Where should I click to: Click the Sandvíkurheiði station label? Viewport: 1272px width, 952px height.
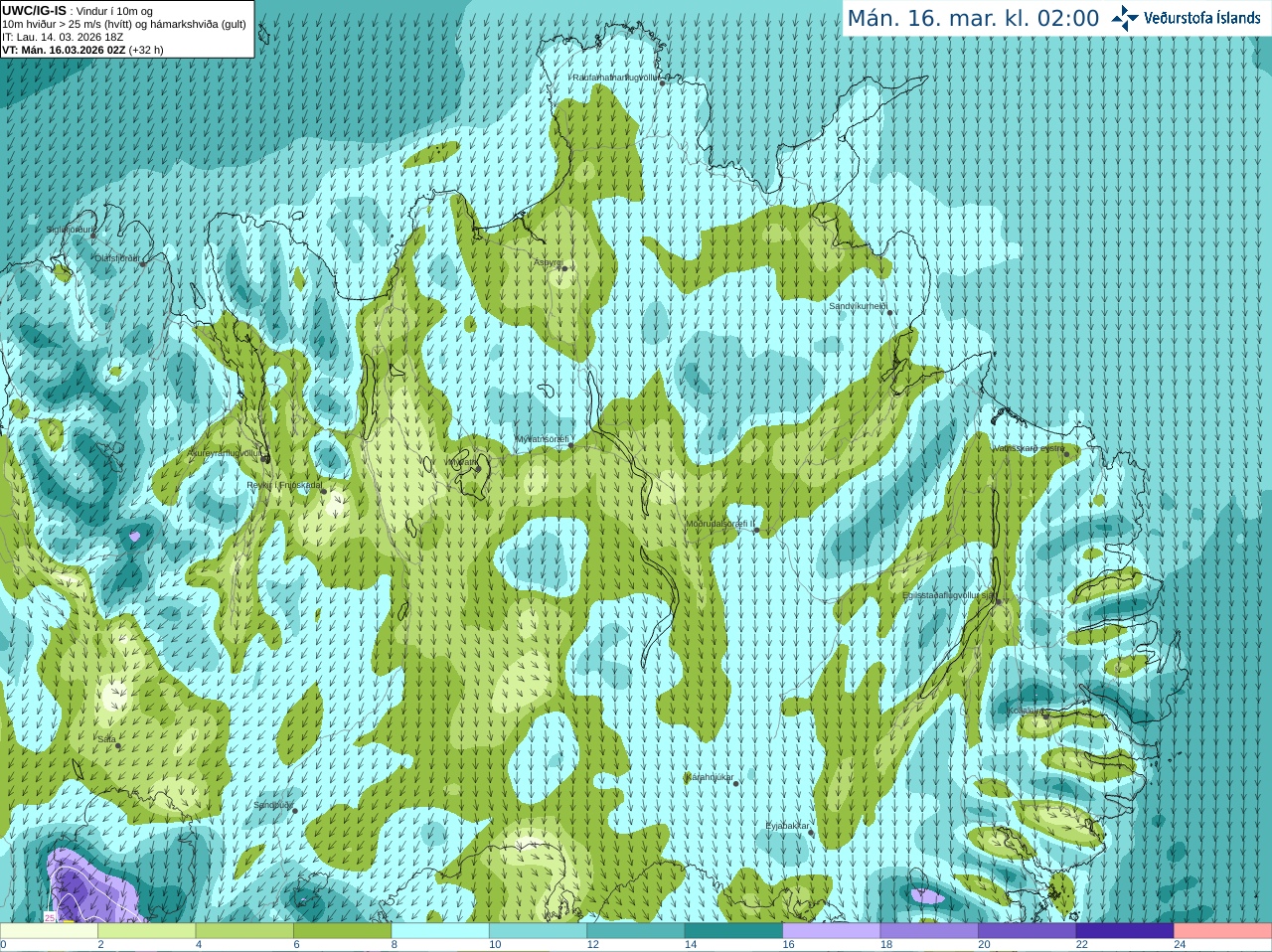tap(858, 307)
